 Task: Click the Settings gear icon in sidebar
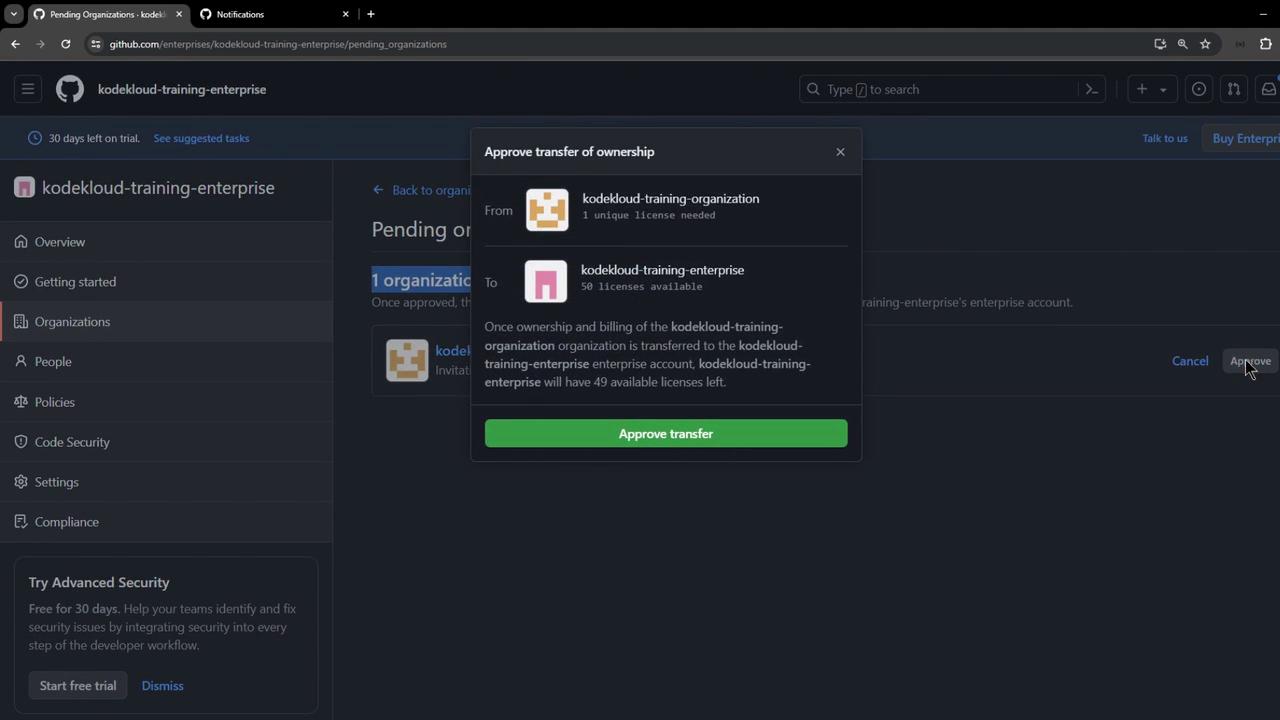pyautogui.click(x=21, y=482)
